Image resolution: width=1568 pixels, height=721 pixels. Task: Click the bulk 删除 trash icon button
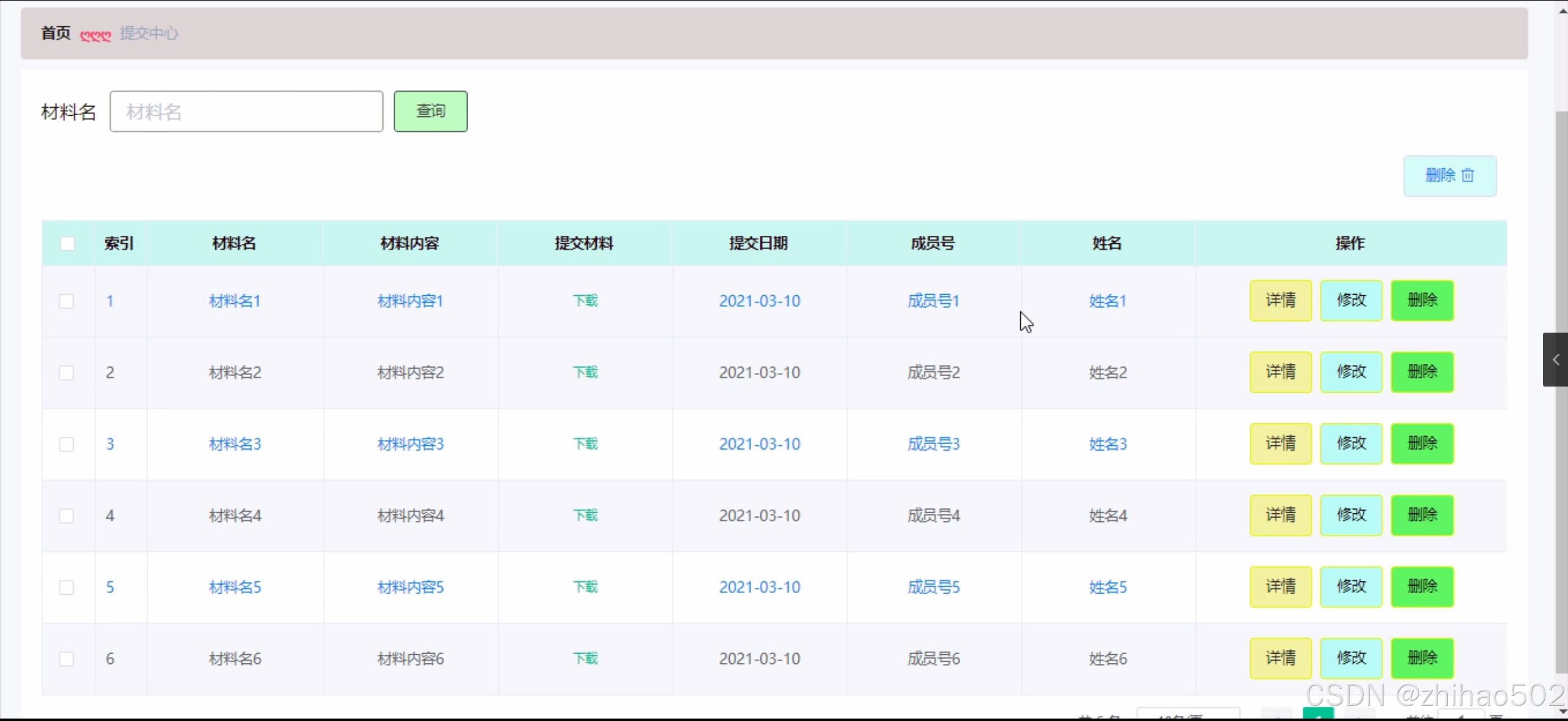coord(1449,176)
